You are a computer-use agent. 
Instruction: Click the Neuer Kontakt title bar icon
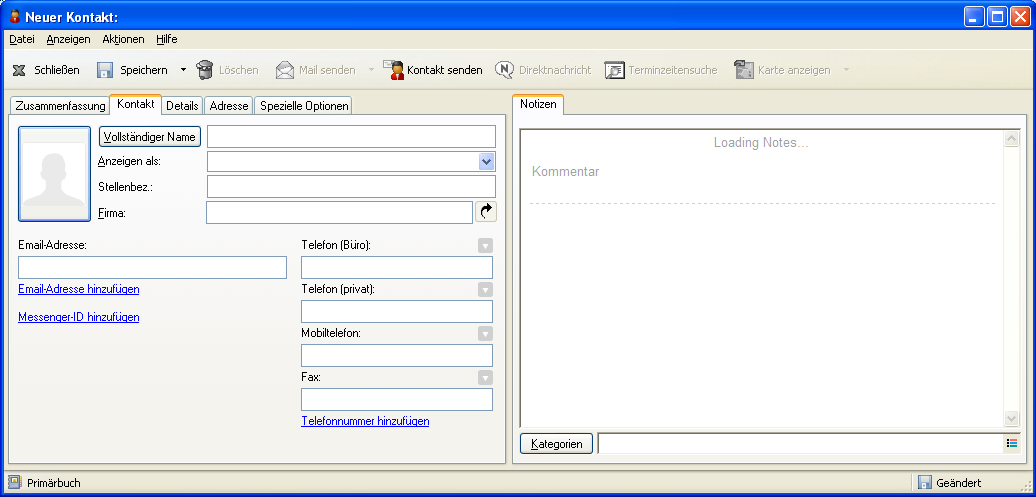(x=14, y=17)
